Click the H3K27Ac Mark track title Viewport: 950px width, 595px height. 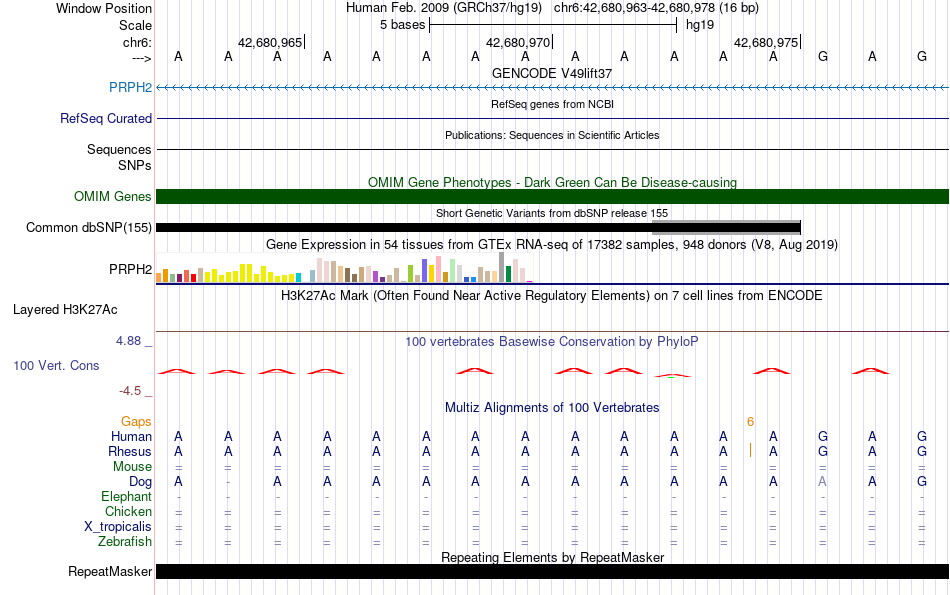click(552, 296)
